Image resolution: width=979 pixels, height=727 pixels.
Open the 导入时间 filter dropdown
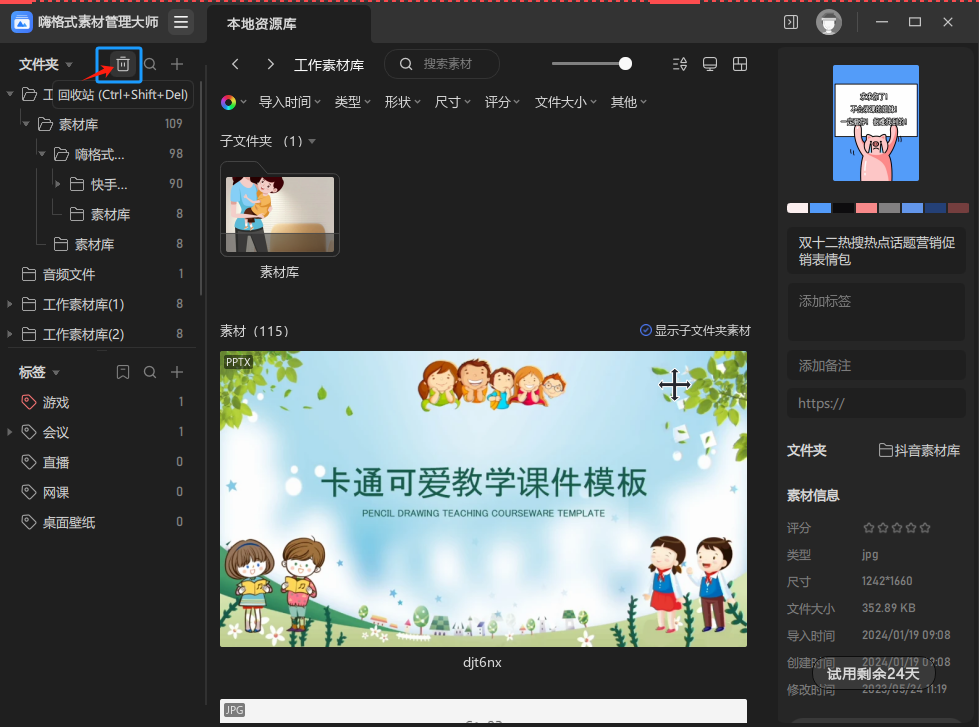click(x=290, y=102)
